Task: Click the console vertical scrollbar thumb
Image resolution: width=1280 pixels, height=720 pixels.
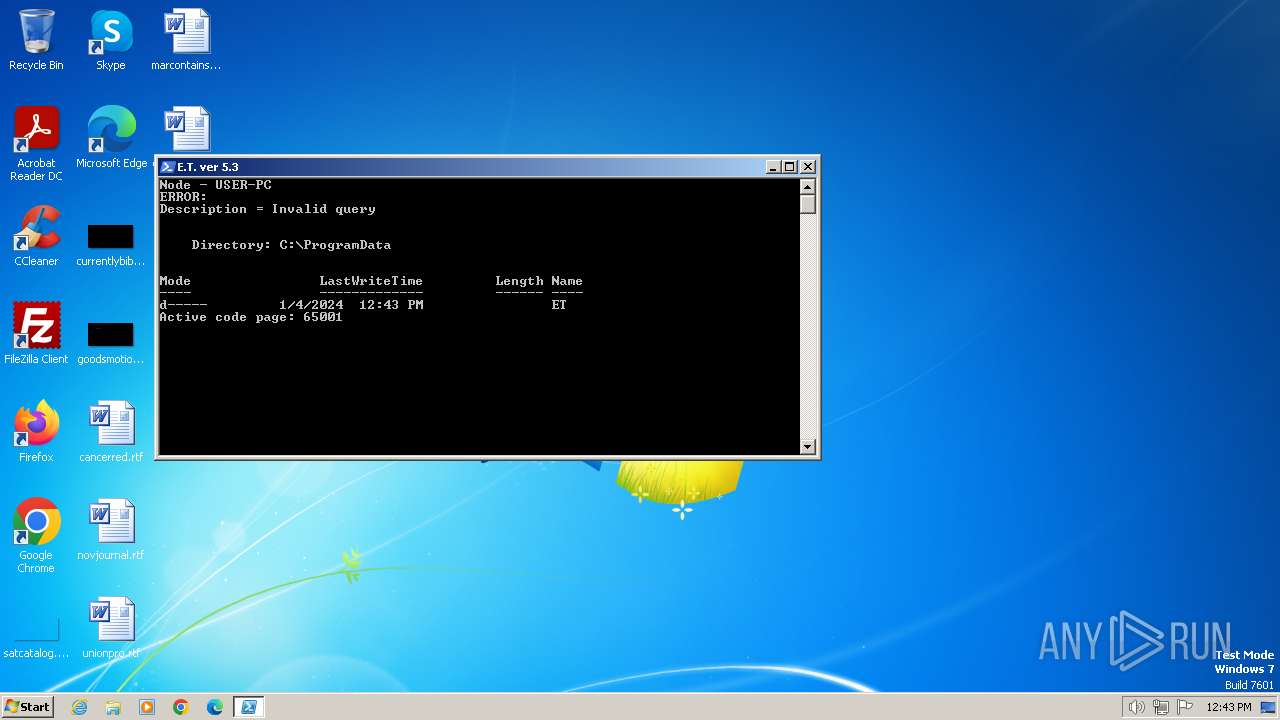Action: (x=808, y=204)
